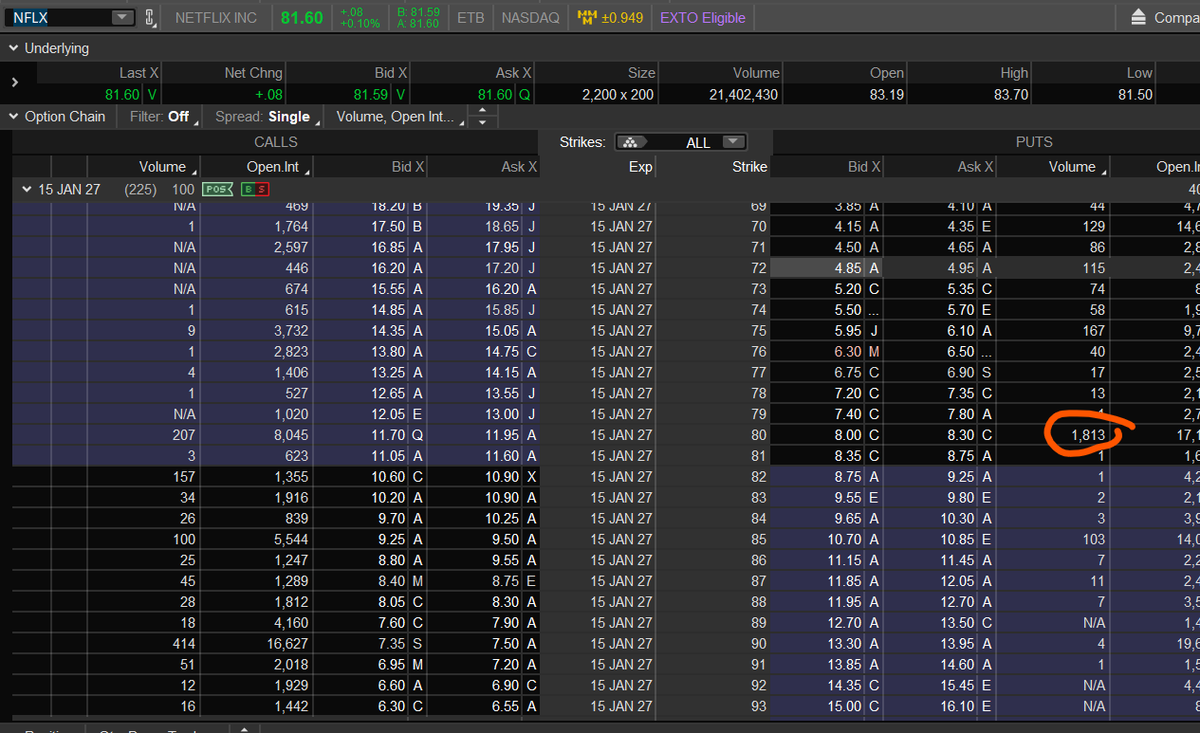Image resolution: width=1200 pixels, height=733 pixels.
Task: Open the NFLX symbol dropdown arrow
Action: coord(123,17)
